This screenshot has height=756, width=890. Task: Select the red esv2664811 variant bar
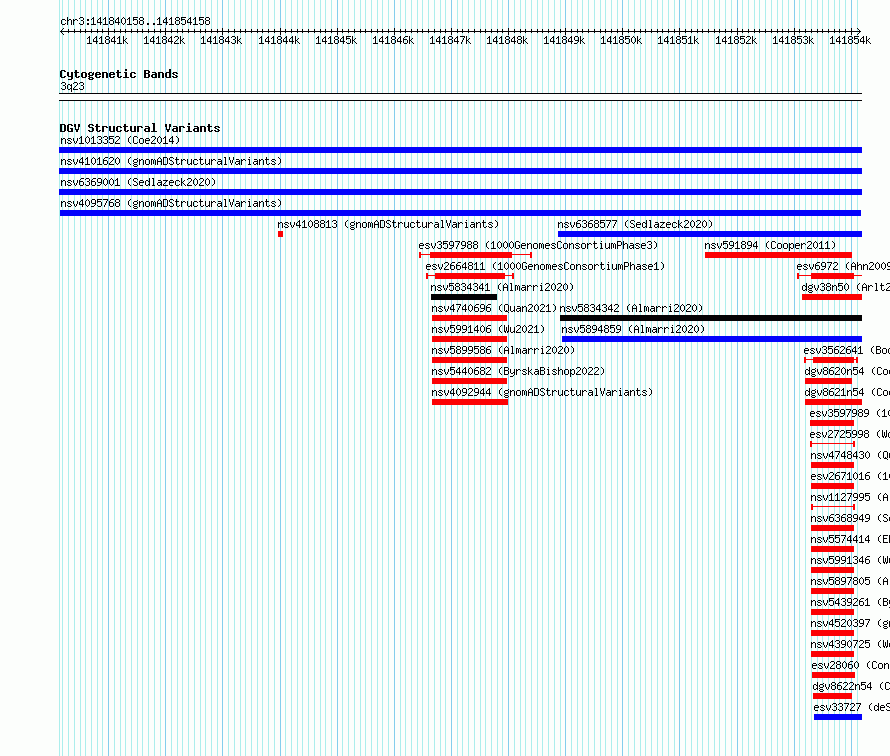click(x=470, y=276)
